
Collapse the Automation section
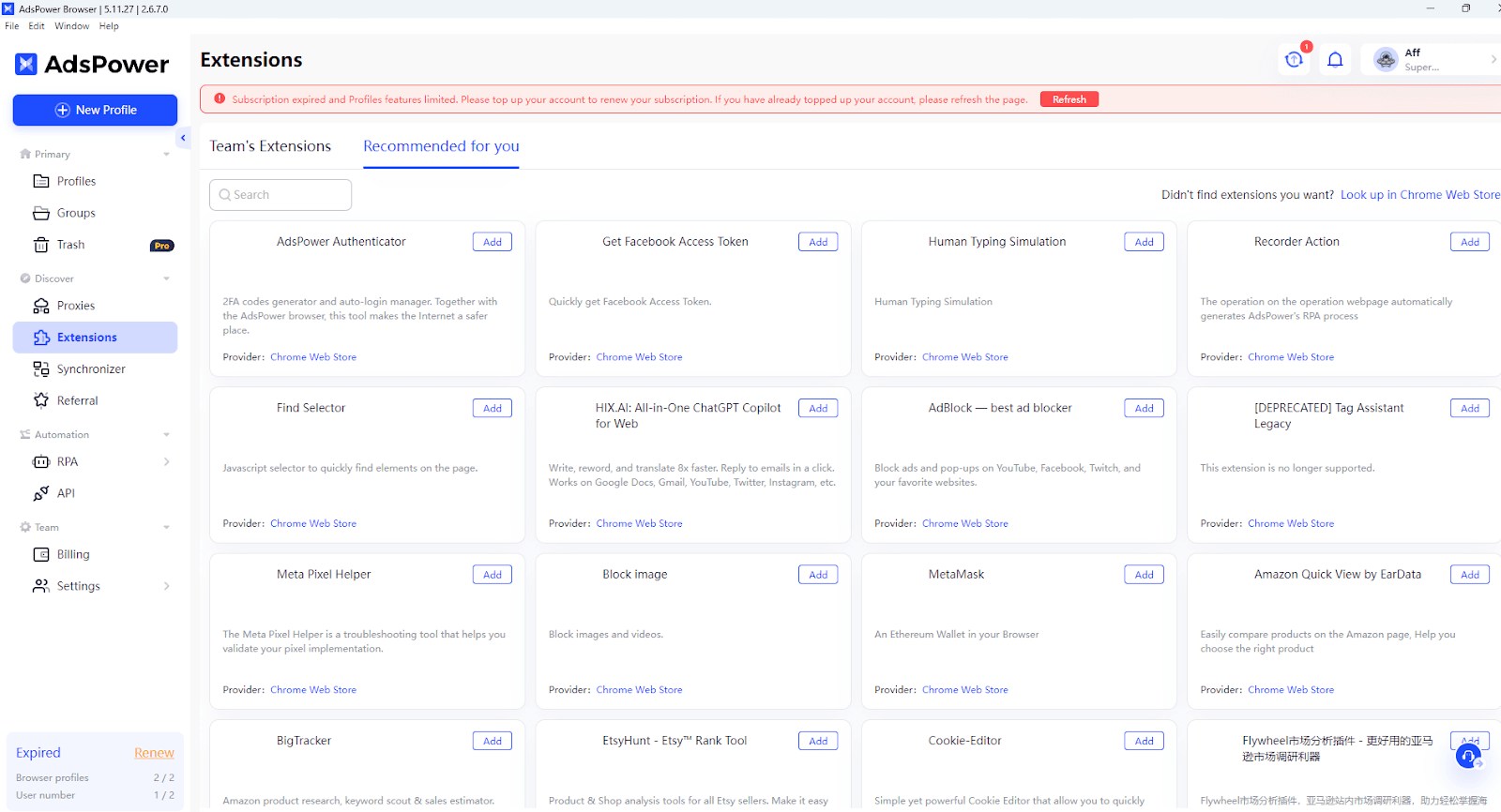(x=167, y=435)
